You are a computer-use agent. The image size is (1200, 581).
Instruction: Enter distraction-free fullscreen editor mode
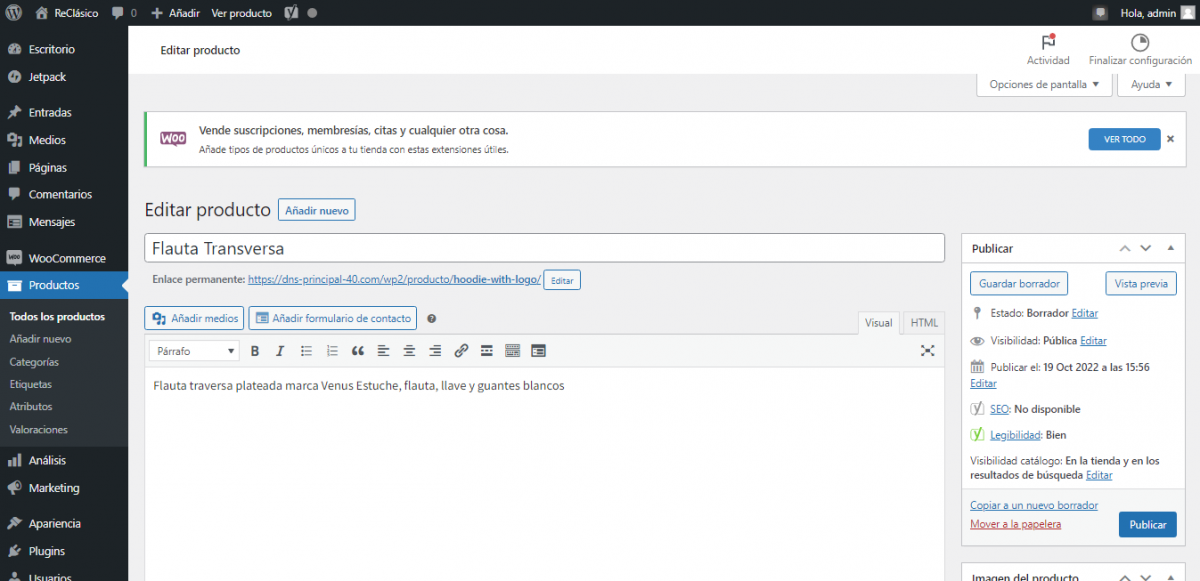coord(928,351)
